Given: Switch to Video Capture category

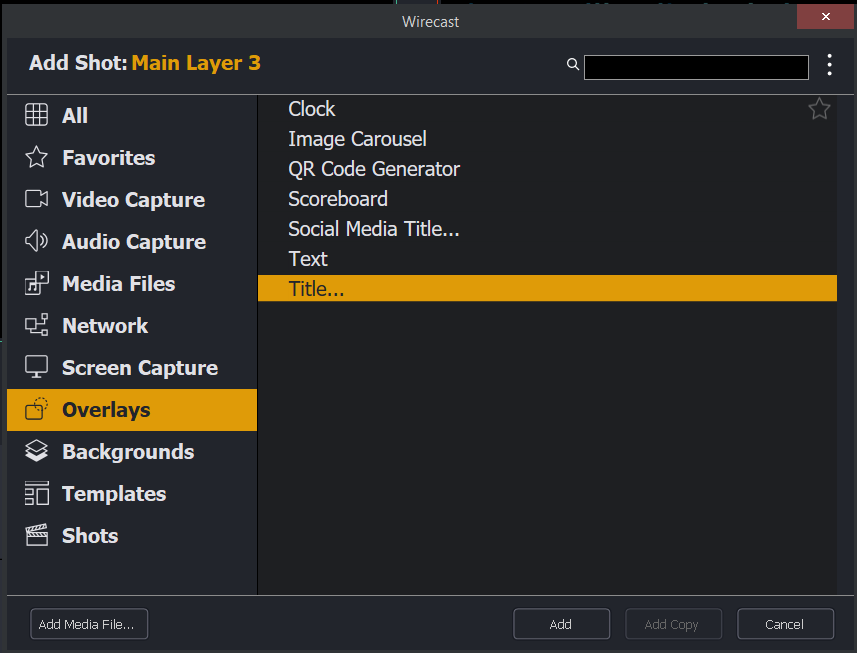Looking at the screenshot, I should click(x=133, y=199).
